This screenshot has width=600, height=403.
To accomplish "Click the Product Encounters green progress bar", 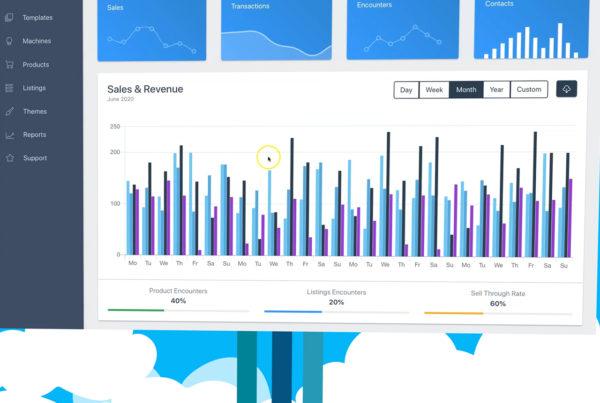I will pos(136,311).
